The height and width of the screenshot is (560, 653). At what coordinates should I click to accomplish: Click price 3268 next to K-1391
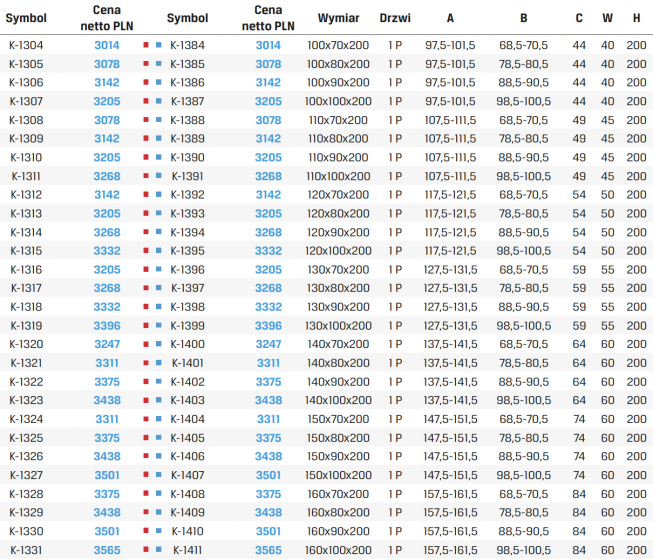268,176
